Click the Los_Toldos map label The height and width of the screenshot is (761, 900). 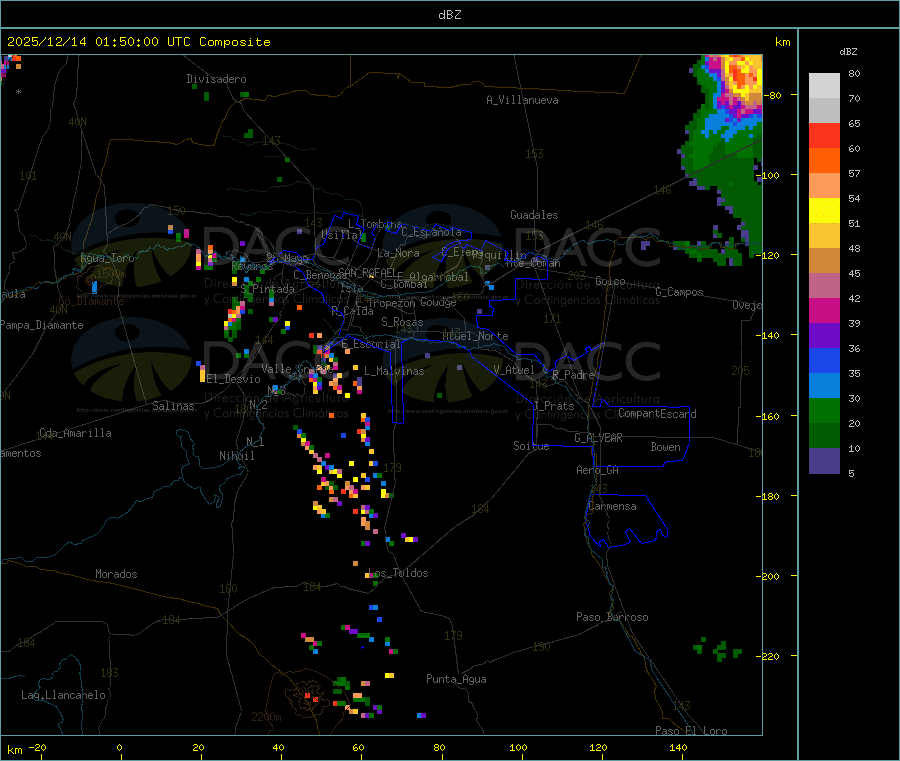398,573
